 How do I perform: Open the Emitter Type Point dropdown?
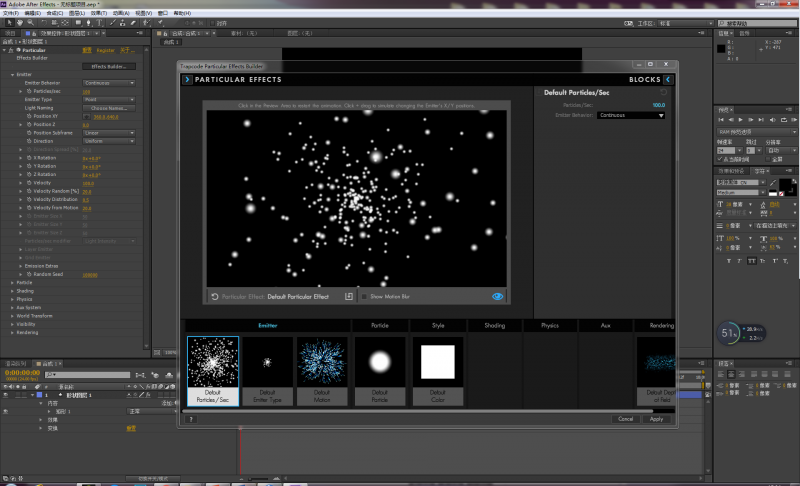(x=109, y=99)
